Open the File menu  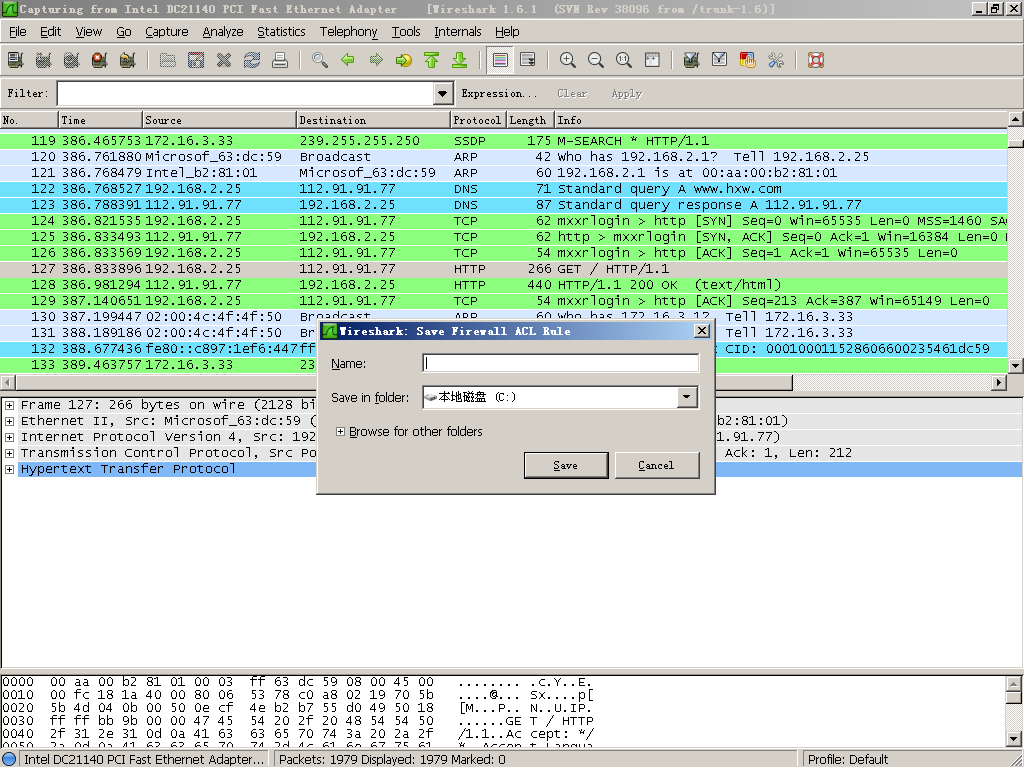click(18, 31)
